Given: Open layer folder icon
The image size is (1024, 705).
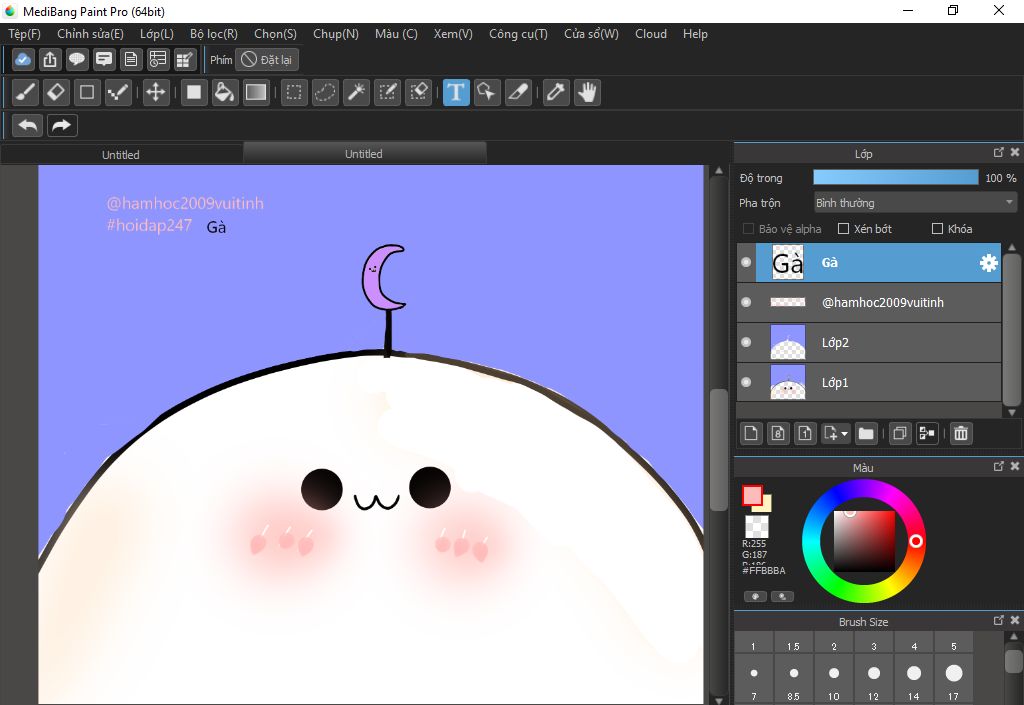Looking at the screenshot, I should (x=866, y=433).
